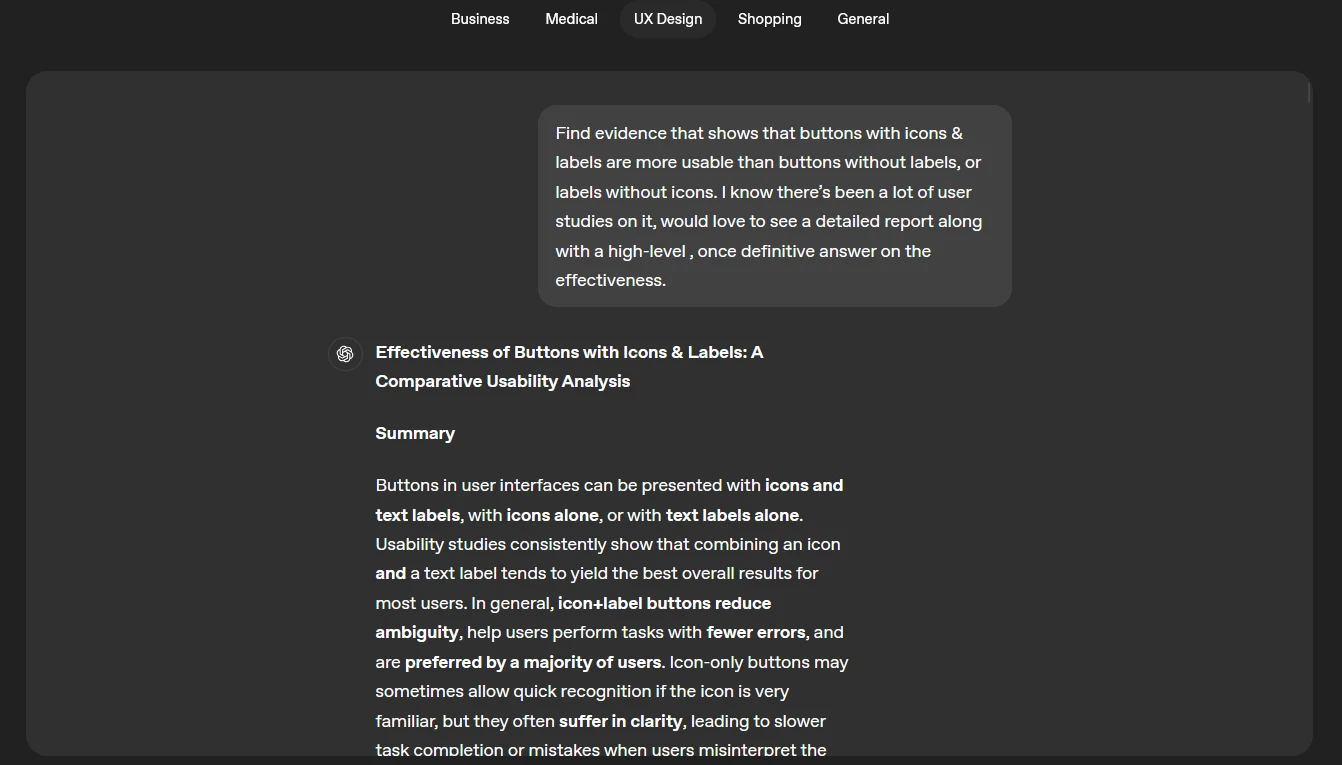
Task: Switch to the Shopping tab
Action: tap(769, 19)
